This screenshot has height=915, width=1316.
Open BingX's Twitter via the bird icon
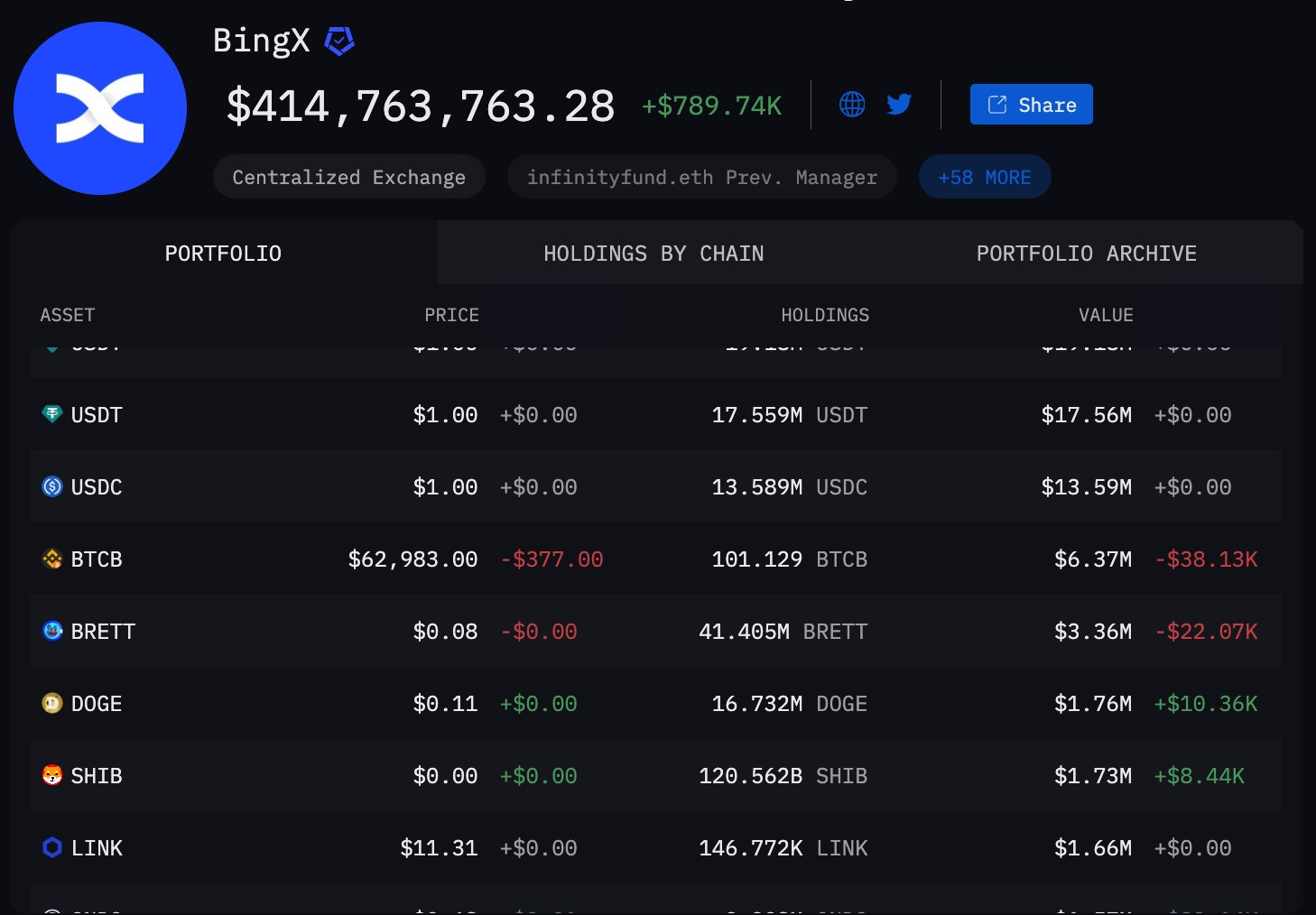point(899,104)
